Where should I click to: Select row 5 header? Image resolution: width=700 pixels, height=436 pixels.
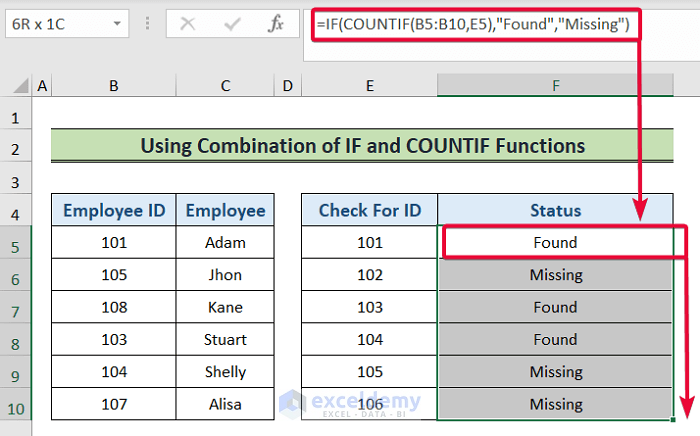pyautogui.click(x=16, y=243)
